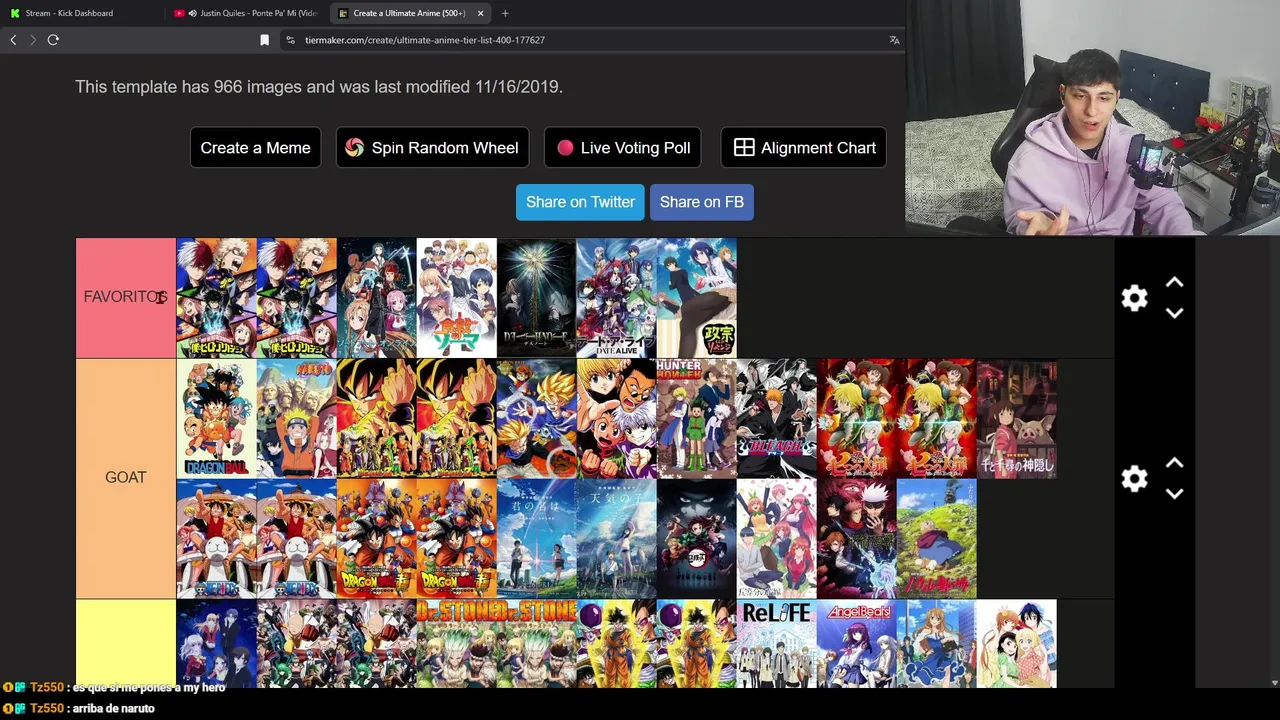The image size is (1280, 720).
Task: Click the orange GOAT tier label
Action: (x=126, y=478)
